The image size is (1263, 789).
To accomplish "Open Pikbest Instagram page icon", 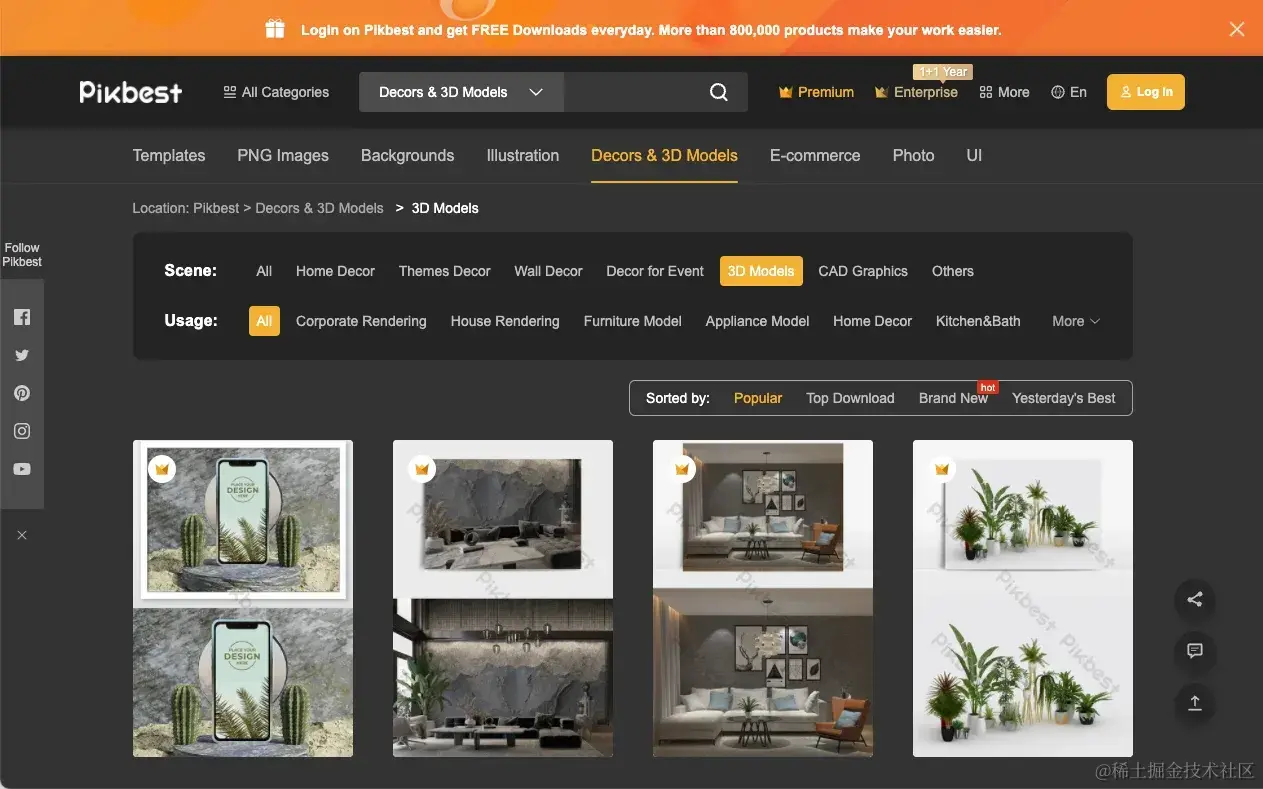I will point(22,431).
